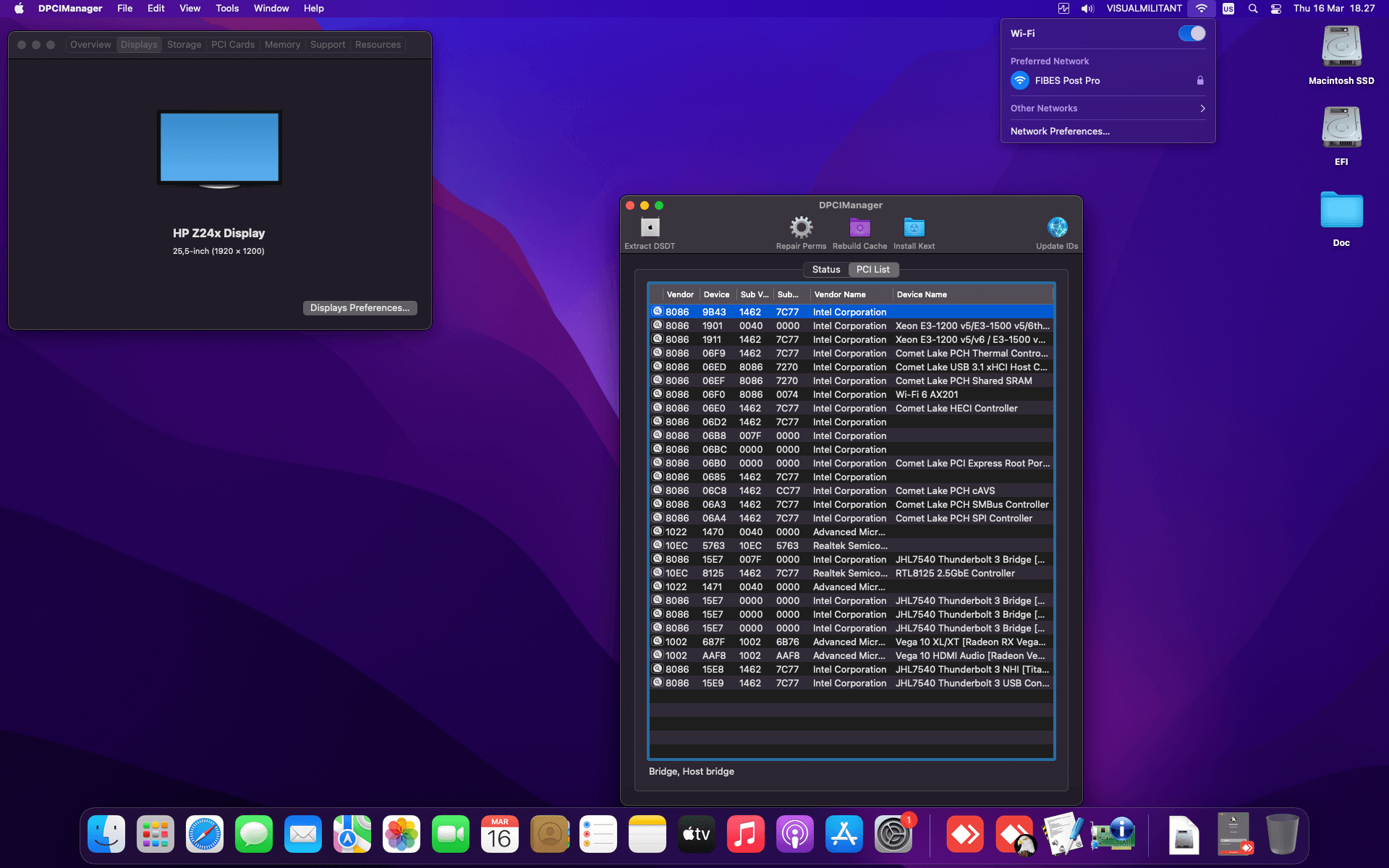This screenshot has height=868, width=1389.
Task: Switch to the Overview tab
Action: click(90, 44)
